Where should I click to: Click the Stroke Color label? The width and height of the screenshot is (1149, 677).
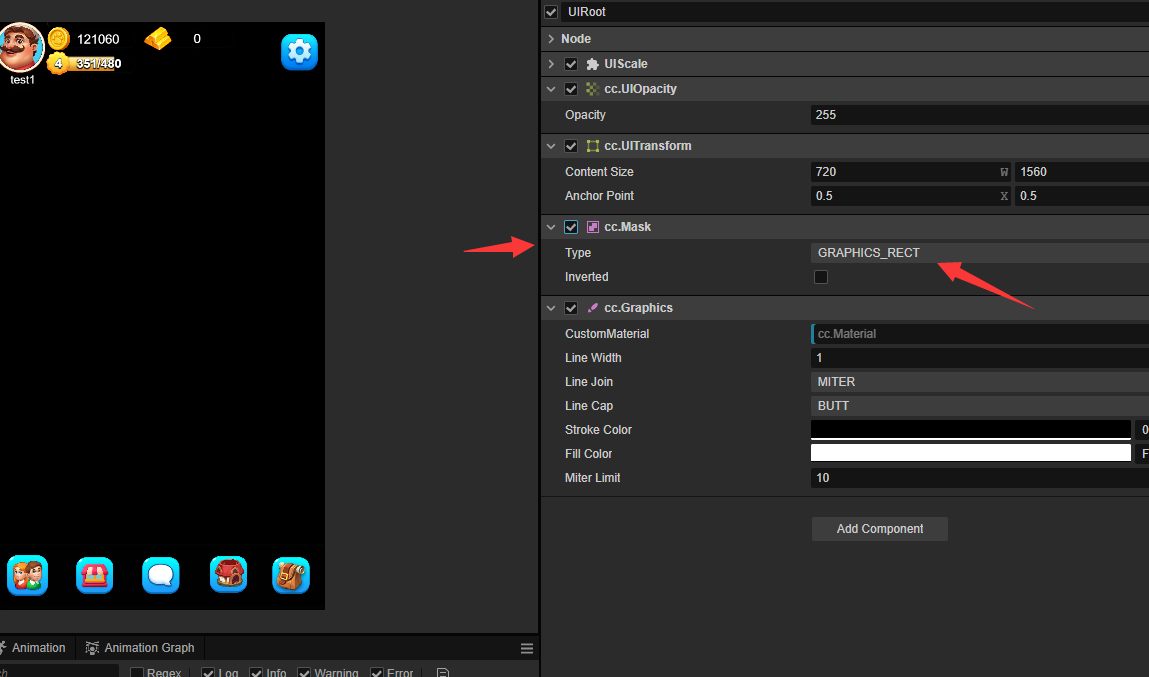click(598, 430)
